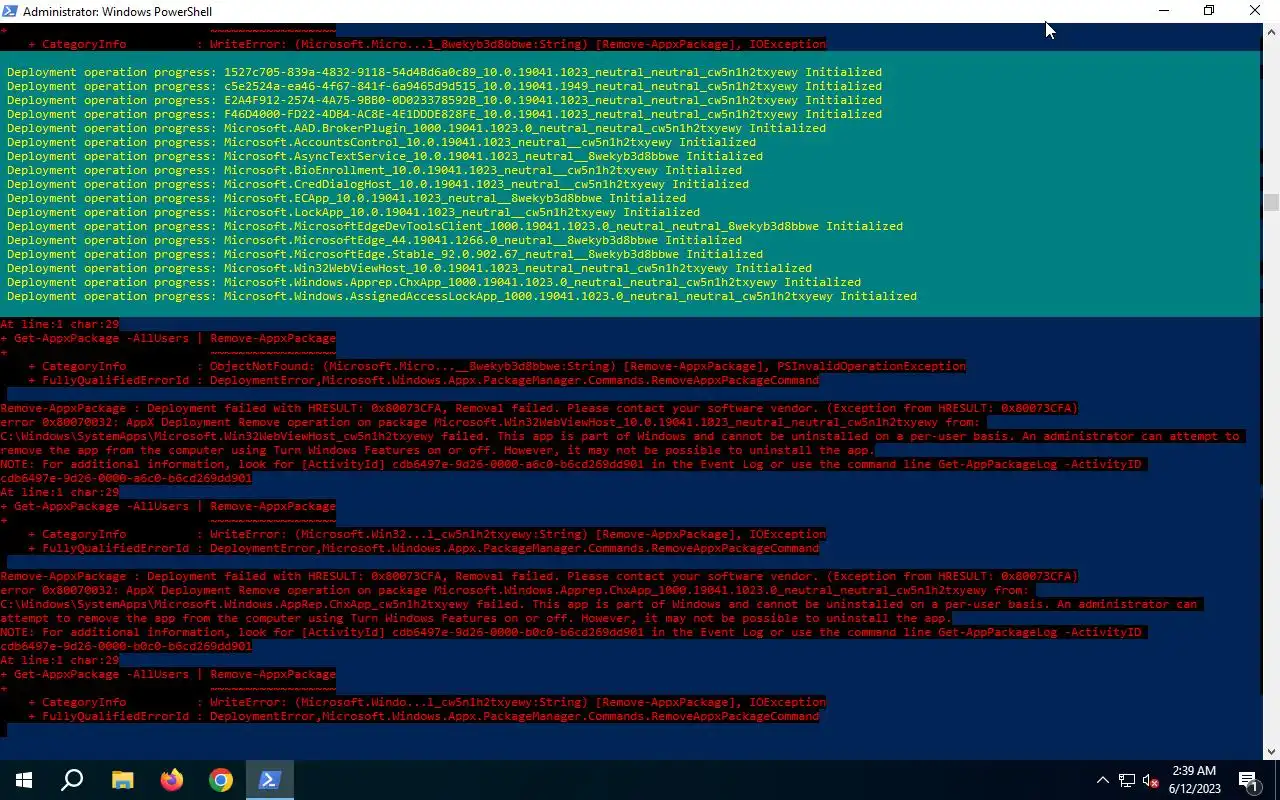
Task: Open the Action Center notifications icon
Action: [x=1249, y=780]
